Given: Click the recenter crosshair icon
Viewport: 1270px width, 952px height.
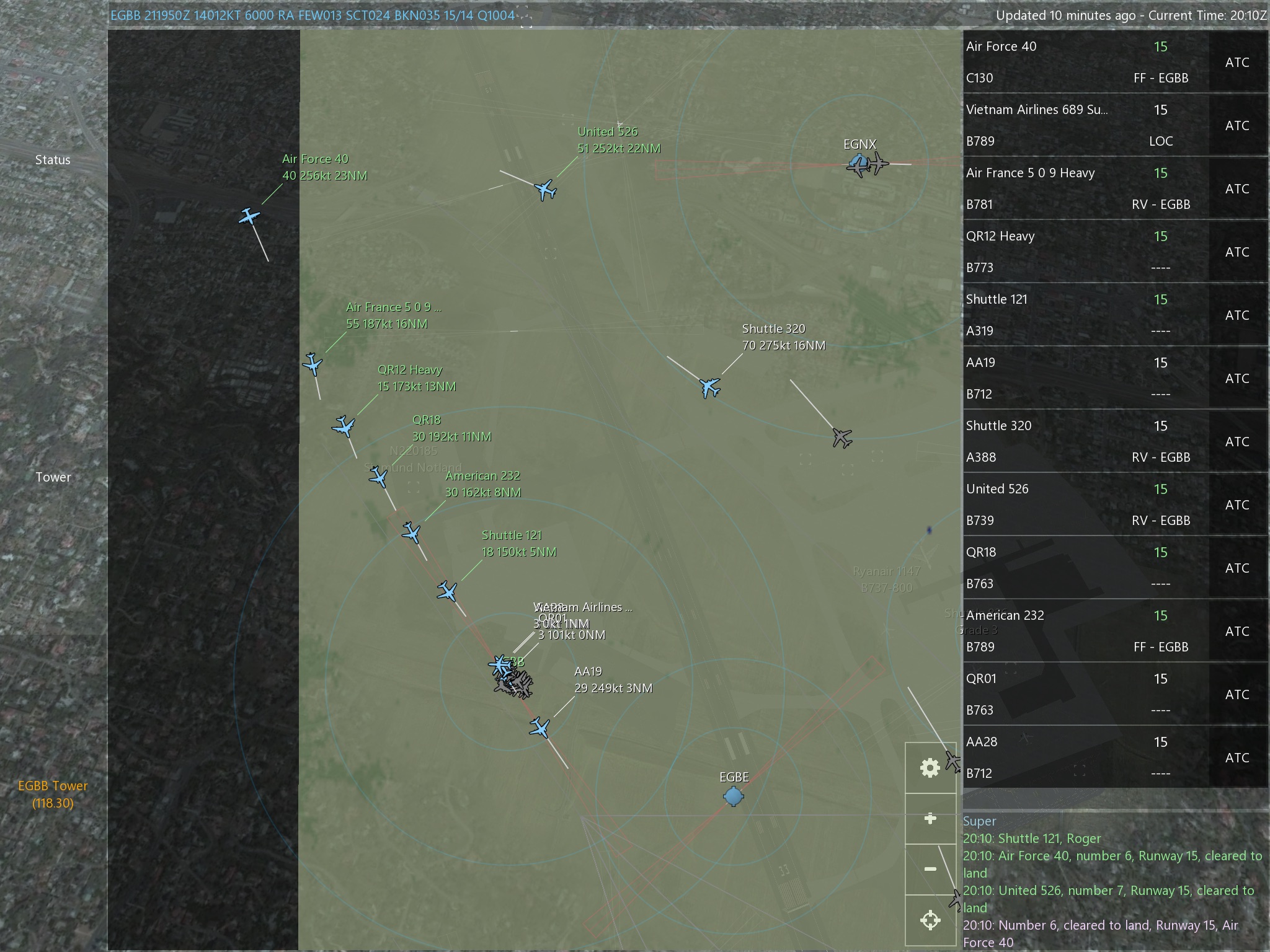Looking at the screenshot, I should pyautogui.click(x=930, y=920).
